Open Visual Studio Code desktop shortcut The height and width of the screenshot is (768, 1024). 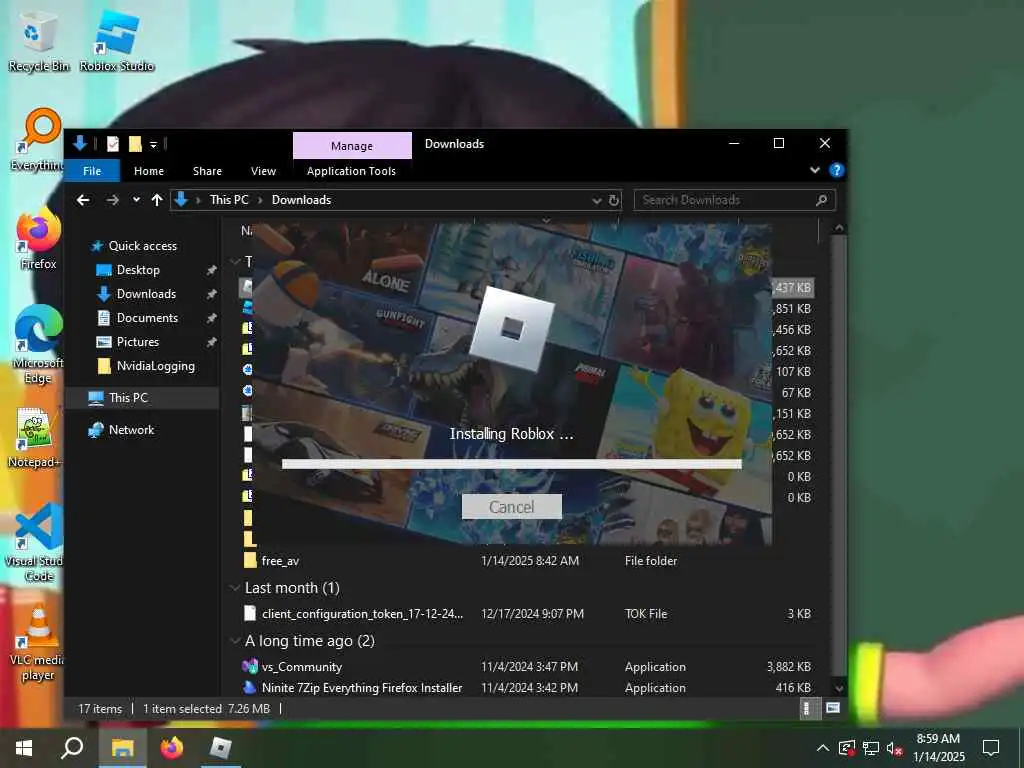[x=36, y=542]
